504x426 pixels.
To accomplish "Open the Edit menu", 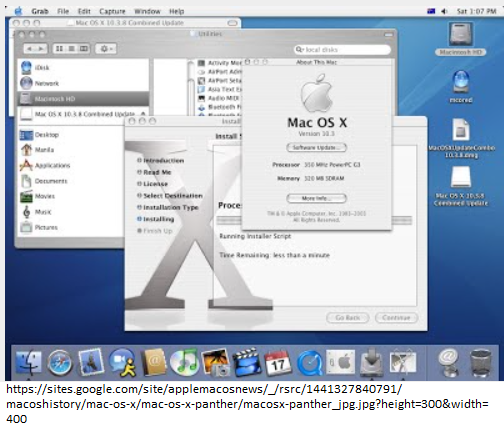I will [x=84, y=11].
